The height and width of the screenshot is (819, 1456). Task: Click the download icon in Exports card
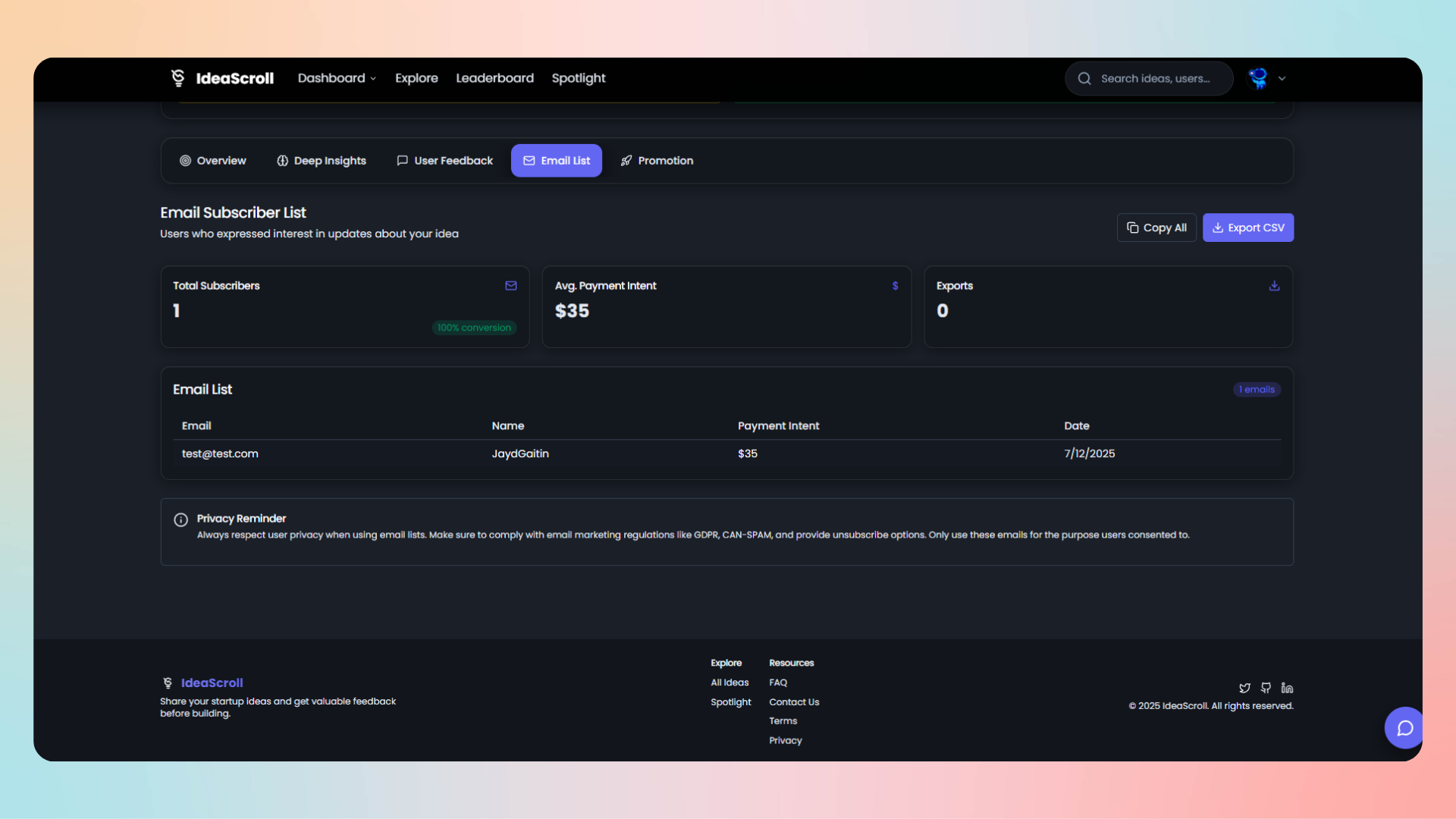1274,286
